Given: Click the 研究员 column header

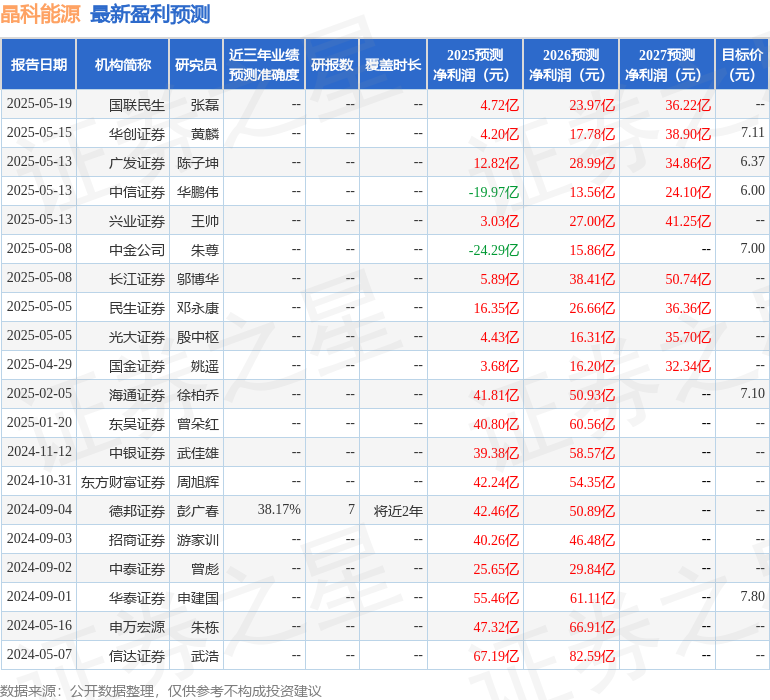Looking at the screenshot, I should coord(196,64).
